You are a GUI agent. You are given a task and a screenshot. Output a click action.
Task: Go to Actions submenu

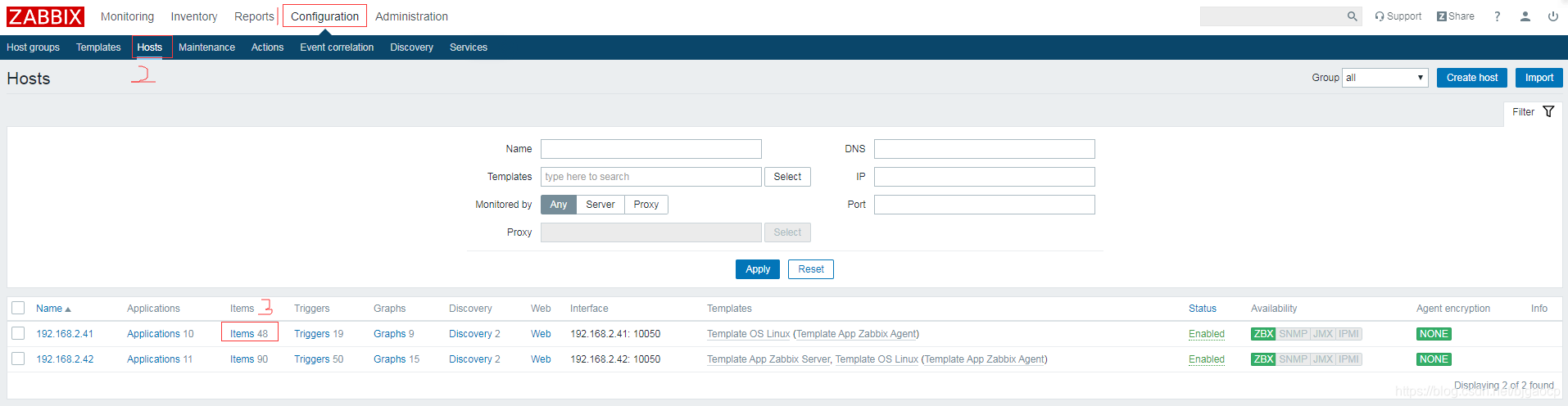point(267,47)
